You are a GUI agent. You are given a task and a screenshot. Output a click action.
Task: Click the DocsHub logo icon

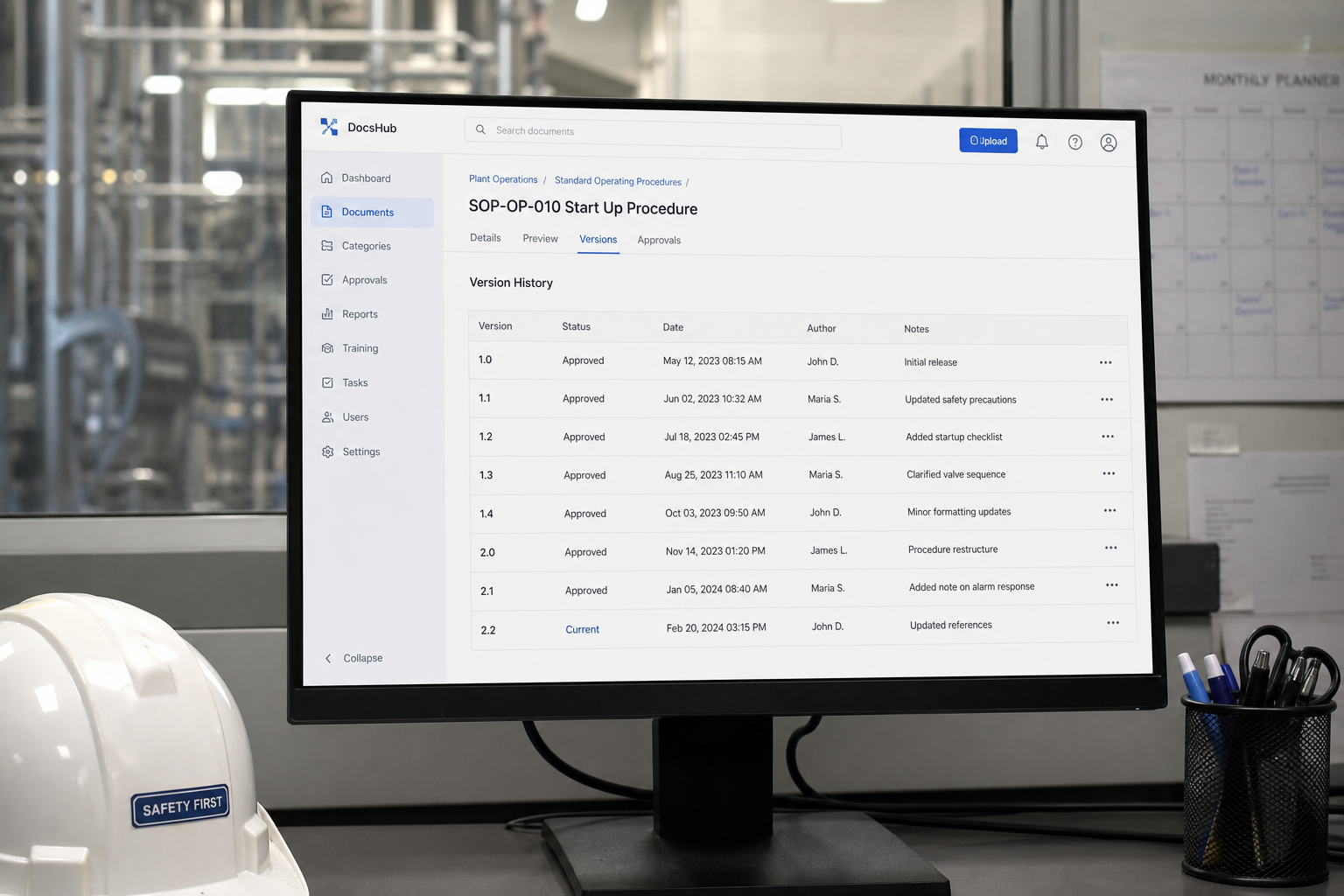[x=329, y=127]
